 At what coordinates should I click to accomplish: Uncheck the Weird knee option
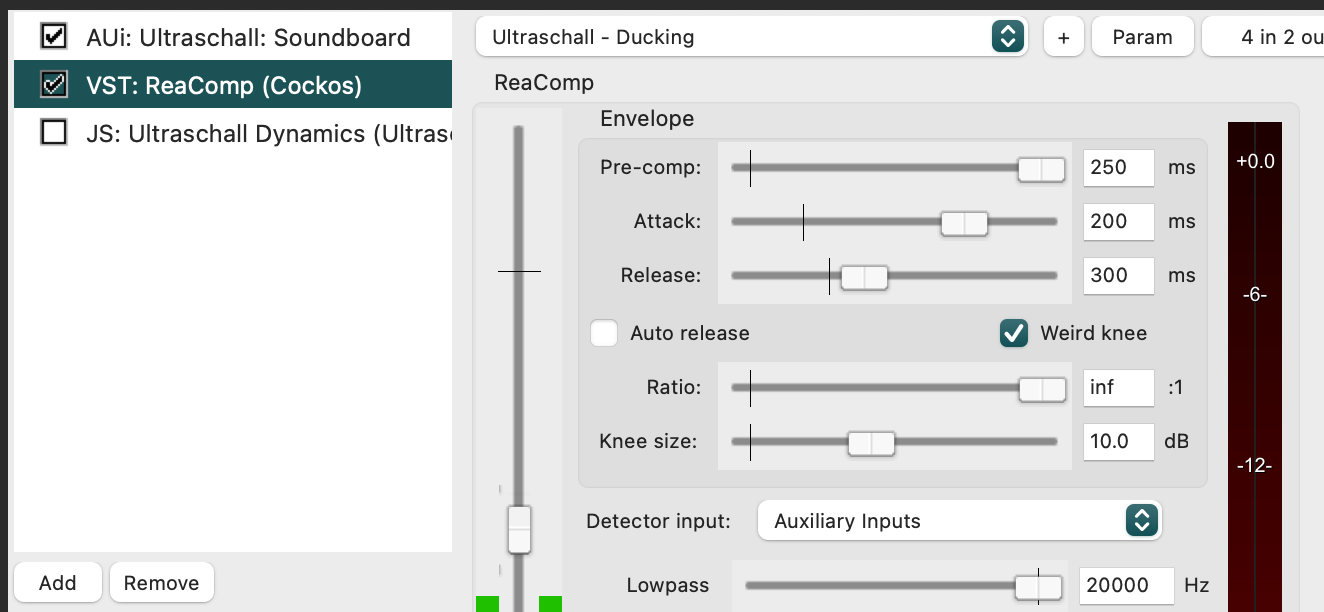pyautogui.click(x=1014, y=333)
